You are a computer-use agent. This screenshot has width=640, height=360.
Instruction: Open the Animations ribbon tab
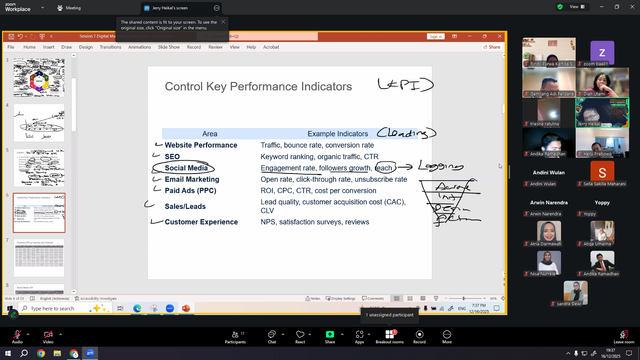[x=140, y=47]
